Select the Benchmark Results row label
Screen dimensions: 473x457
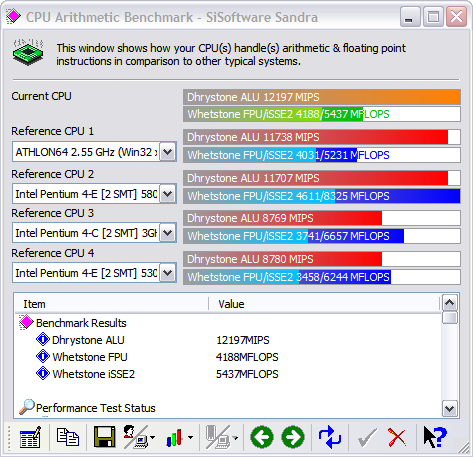click(x=81, y=323)
